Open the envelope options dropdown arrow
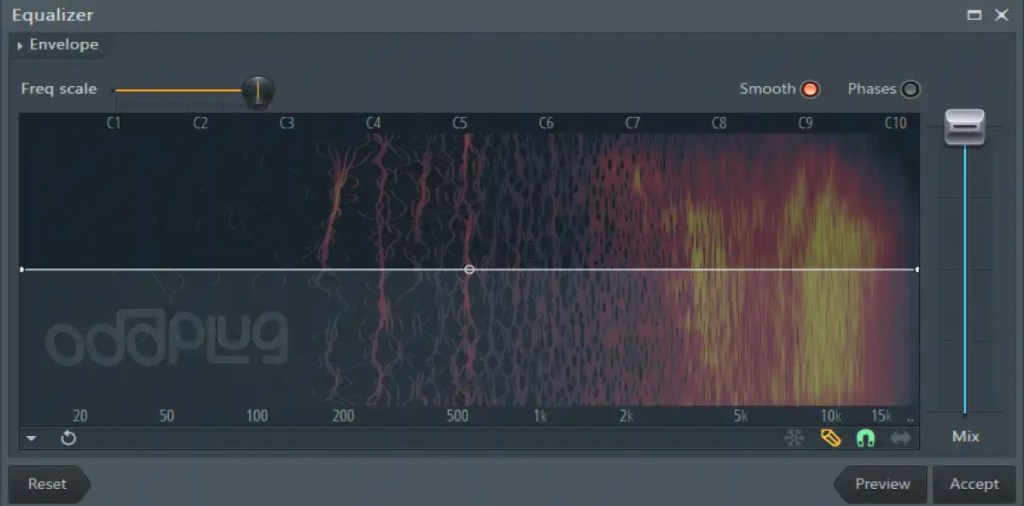Viewport: 1024px width, 506px height. (31, 439)
